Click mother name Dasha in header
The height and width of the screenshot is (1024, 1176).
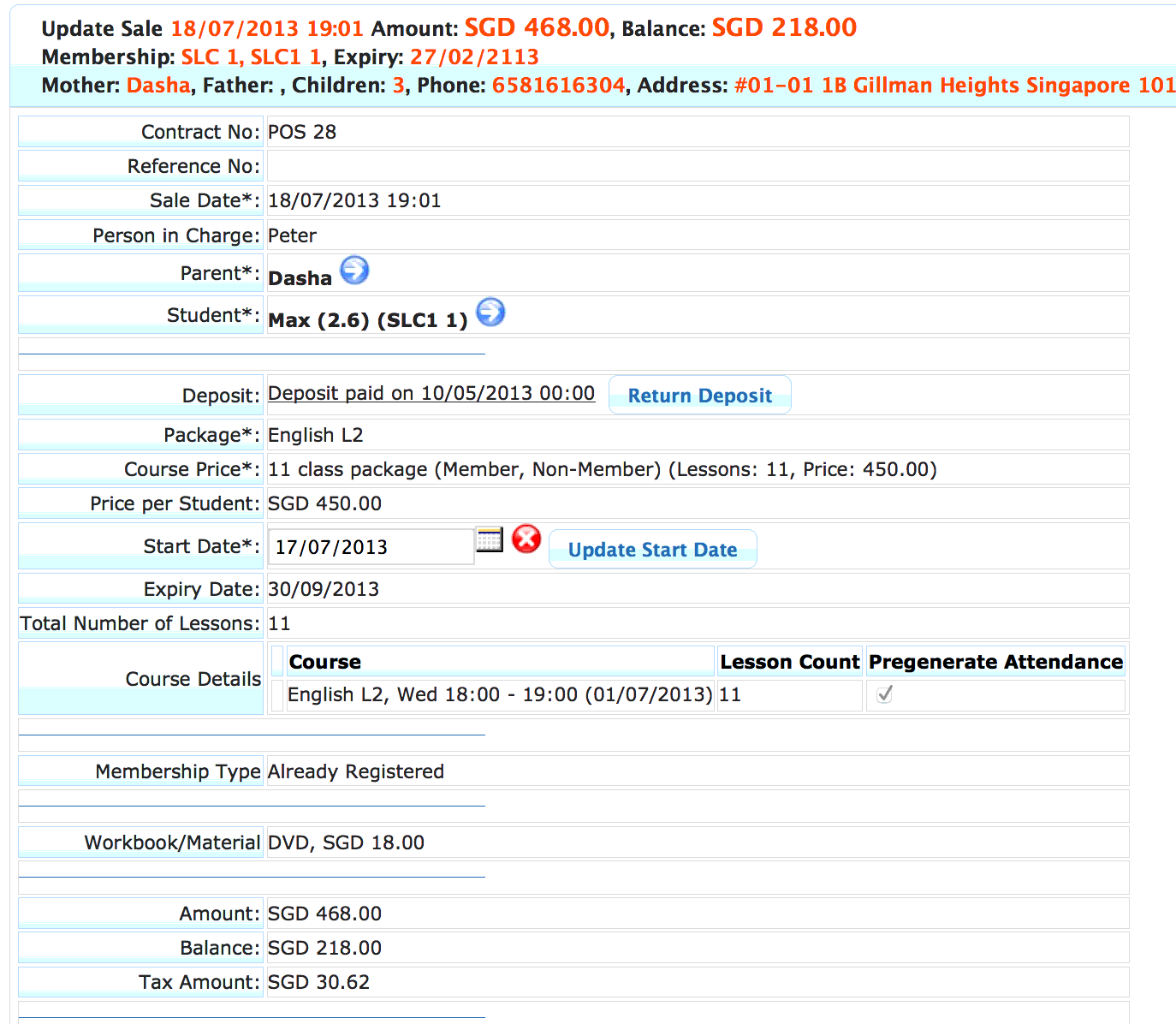click(x=158, y=86)
